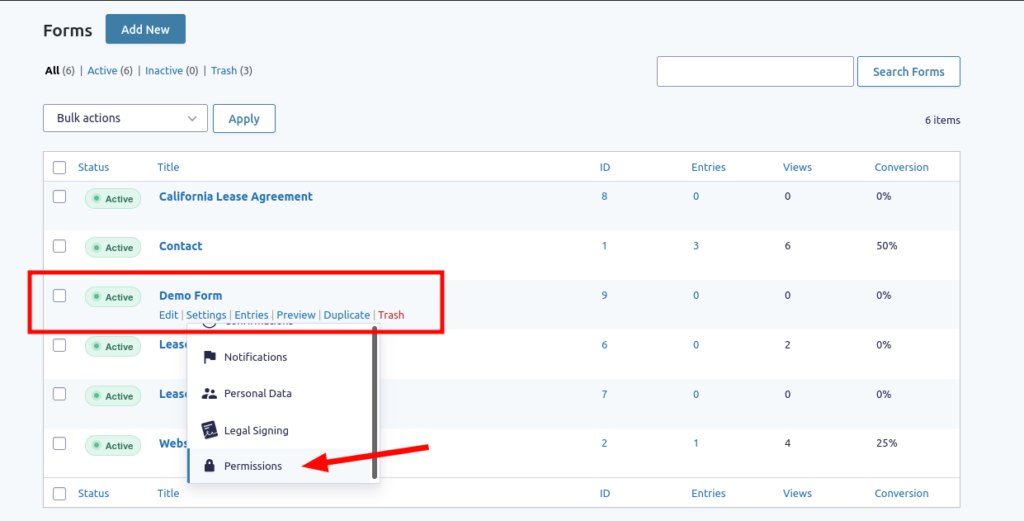Open entries count 1 for form ID 2
This screenshot has width=1024, height=521.
point(696,443)
